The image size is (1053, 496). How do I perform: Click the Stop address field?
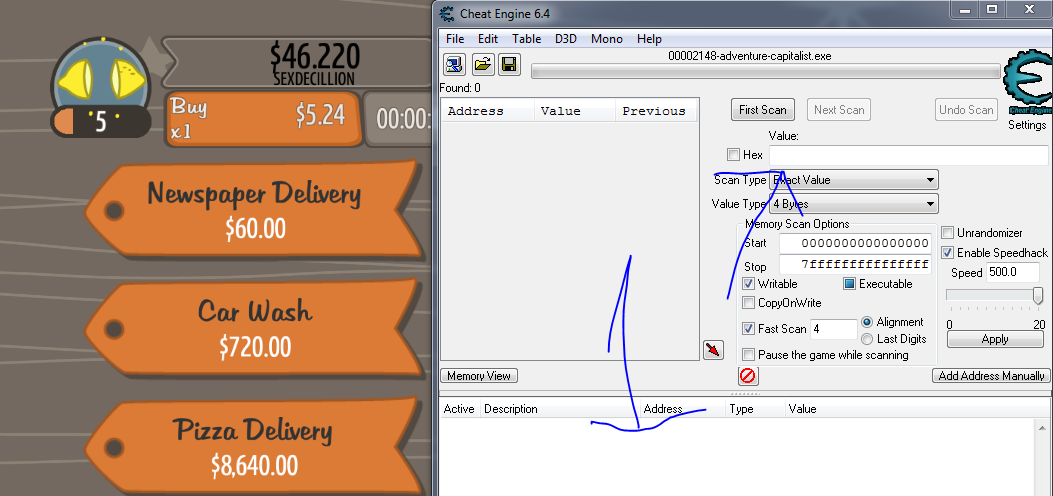click(x=856, y=264)
